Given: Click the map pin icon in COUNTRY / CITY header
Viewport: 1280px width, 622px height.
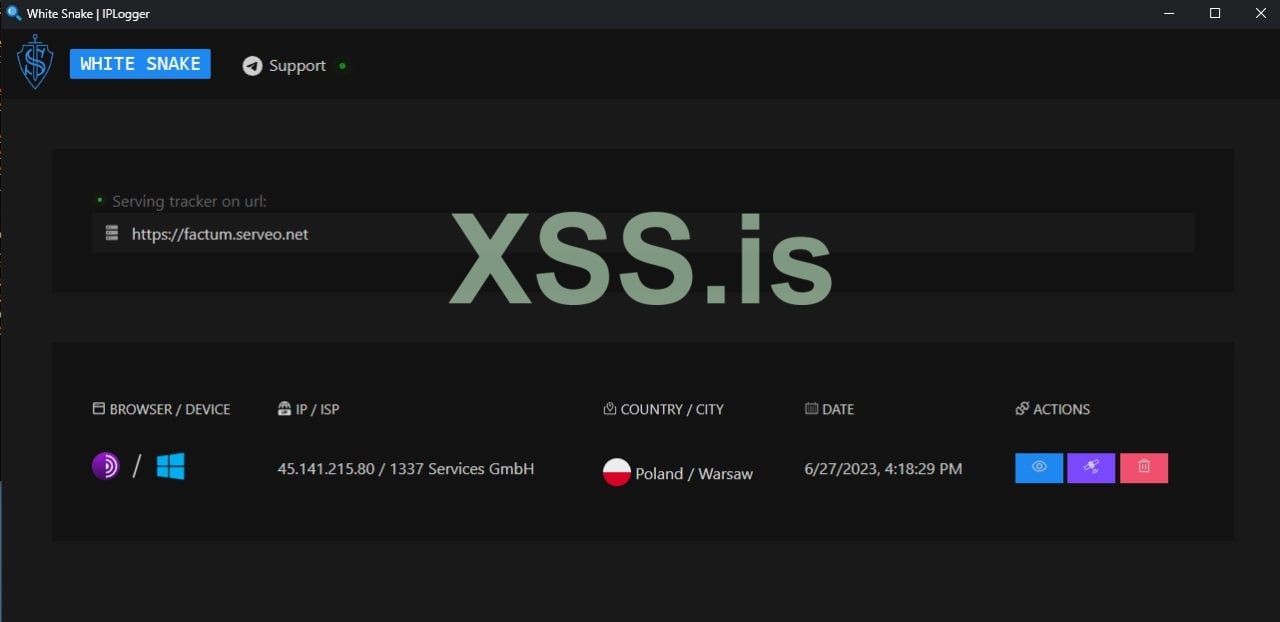Looking at the screenshot, I should point(610,409).
